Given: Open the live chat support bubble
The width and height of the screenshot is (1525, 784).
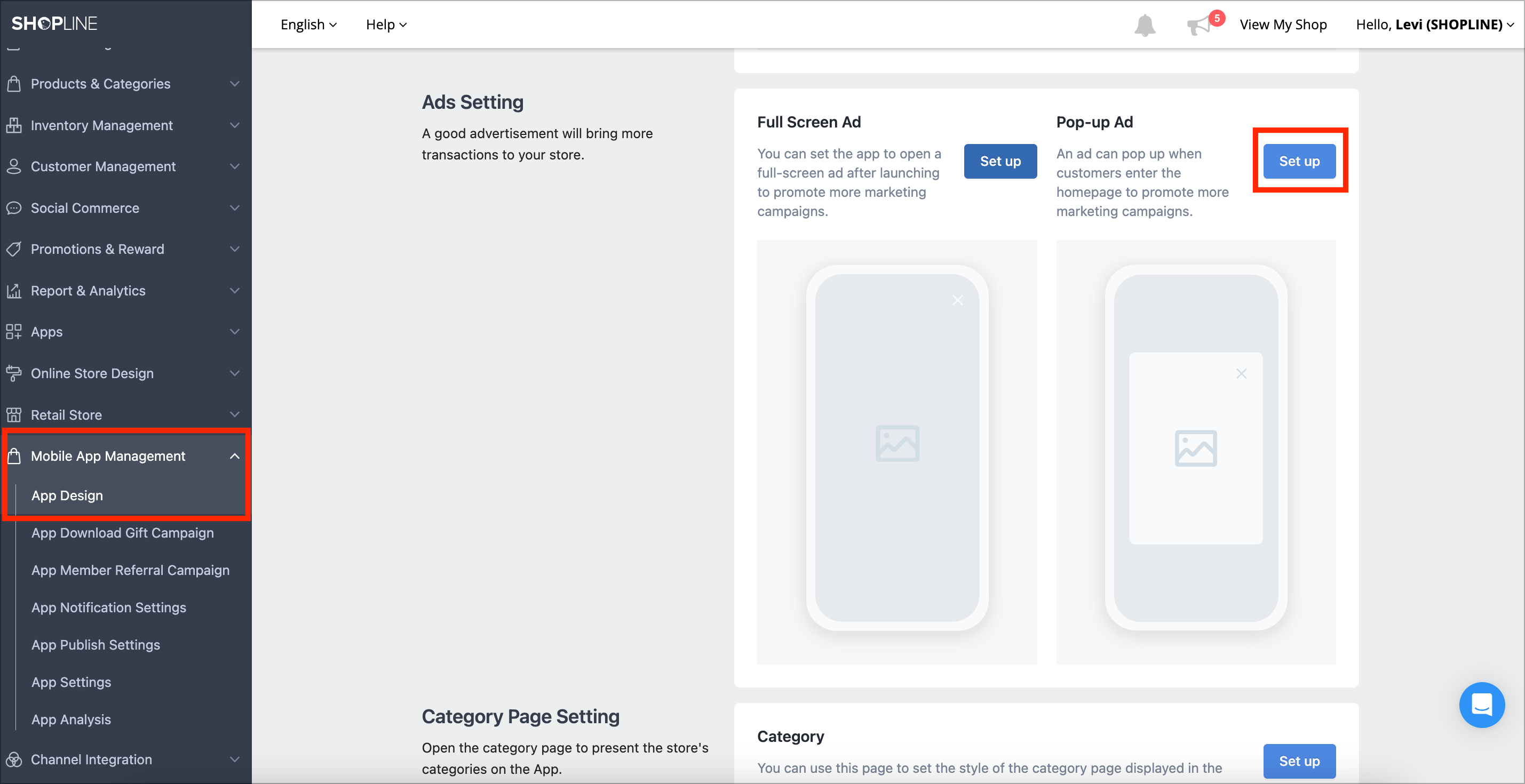Looking at the screenshot, I should [1482, 705].
